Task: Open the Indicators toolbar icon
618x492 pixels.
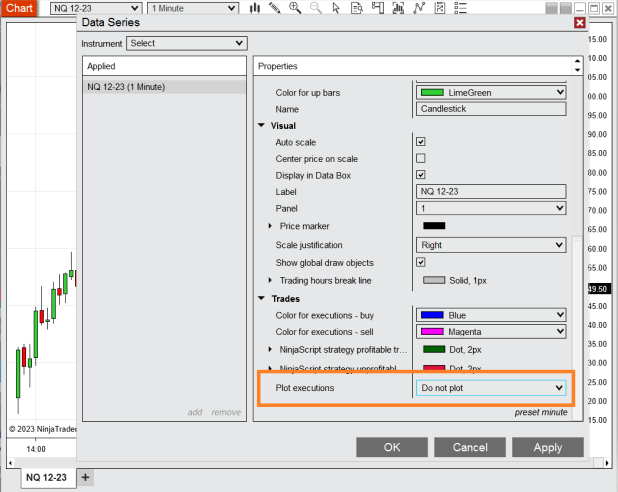Action: [x=419, y=8]
